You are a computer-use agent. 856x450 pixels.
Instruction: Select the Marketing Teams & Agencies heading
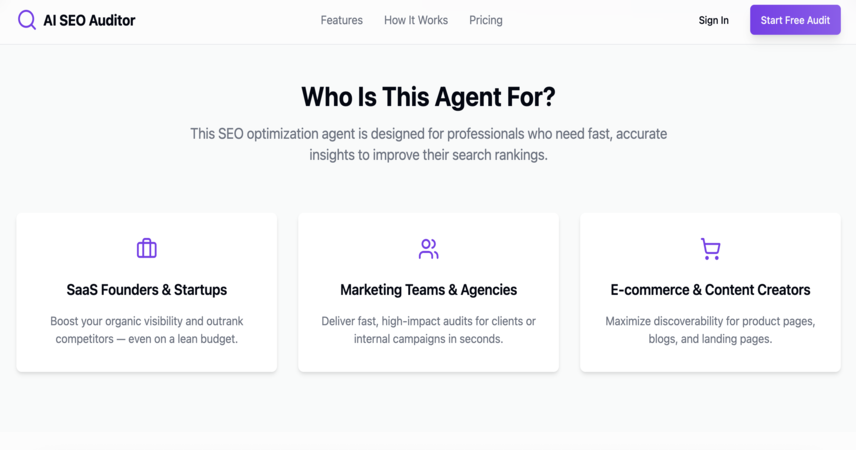pyautogui.click(x=429, y=289)
